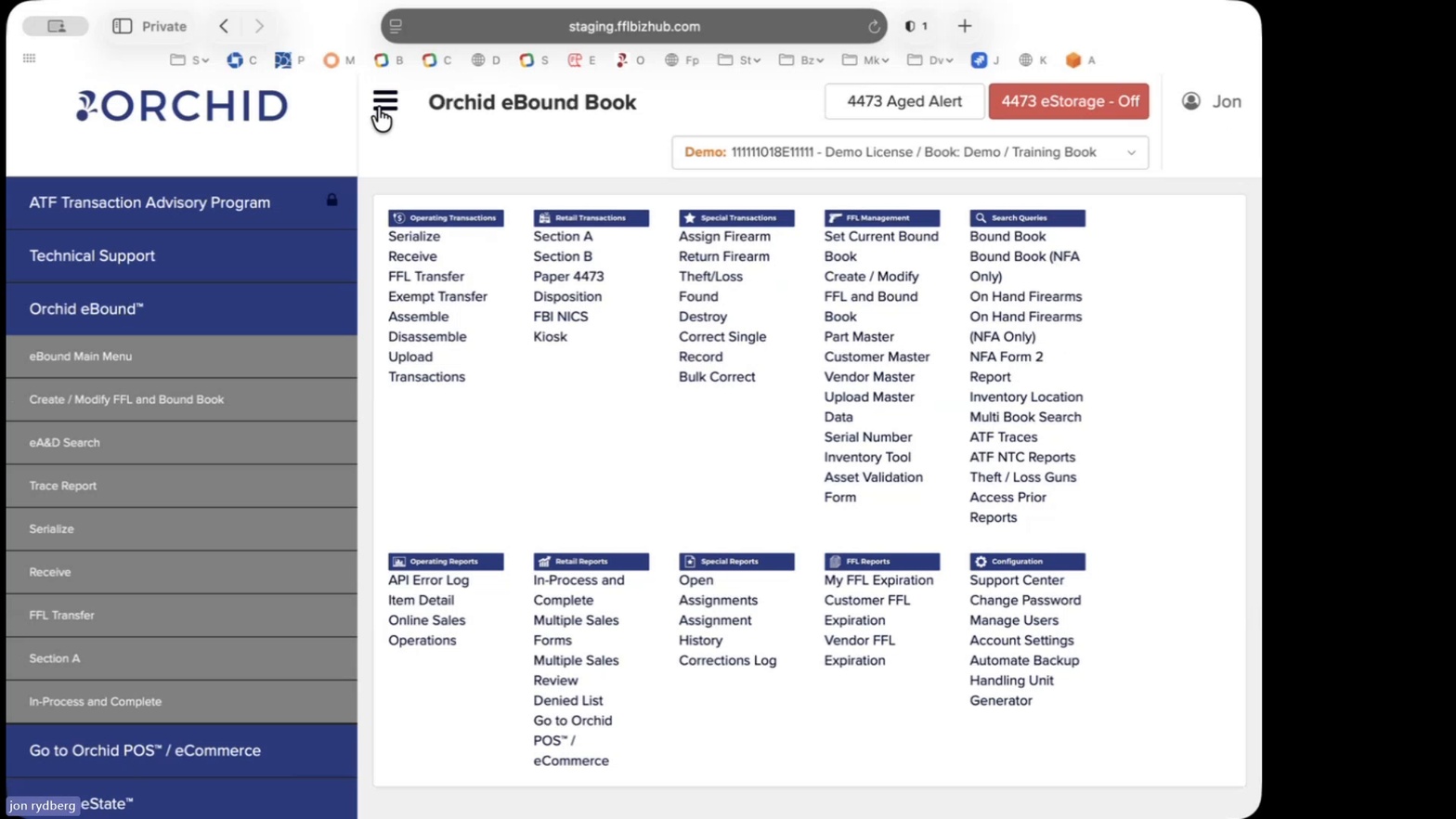Open the Automate Backup link
Screen dimensions: 1456x819
1024,661
